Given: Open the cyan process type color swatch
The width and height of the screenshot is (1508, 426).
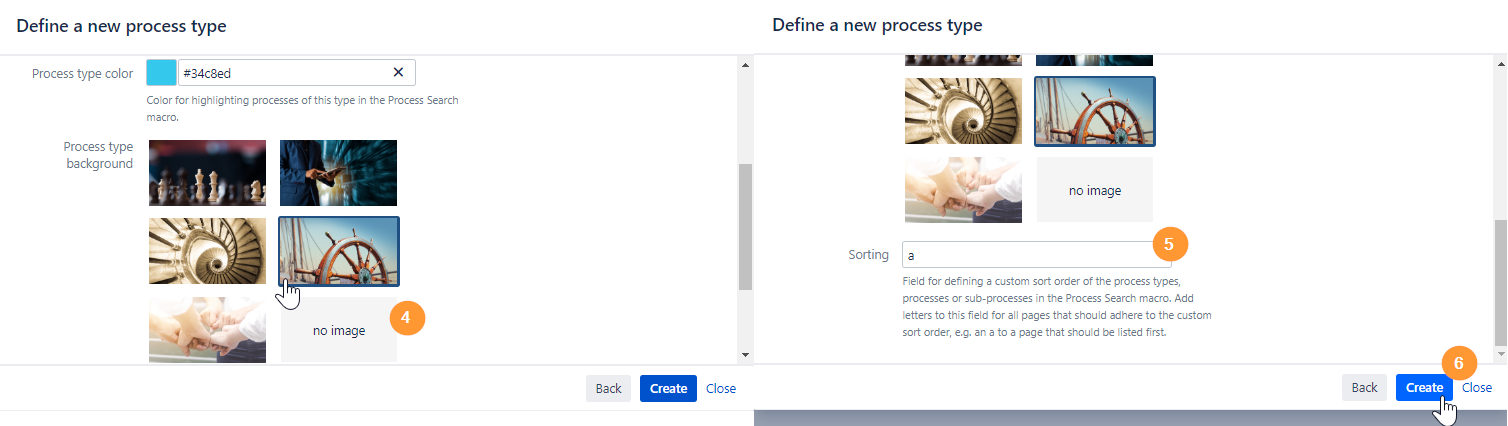Looking at the screenshot, I should point(160,72).
